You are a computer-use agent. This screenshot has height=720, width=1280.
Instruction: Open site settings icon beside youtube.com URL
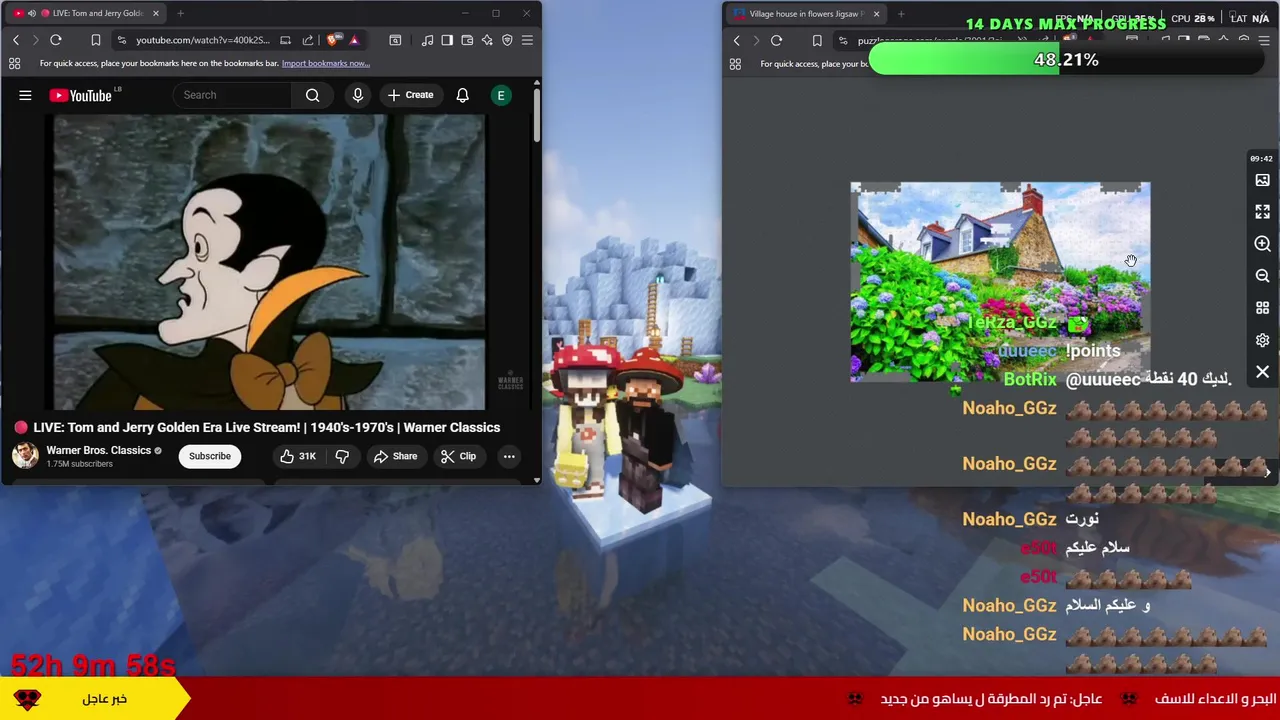tap(121, 40)
